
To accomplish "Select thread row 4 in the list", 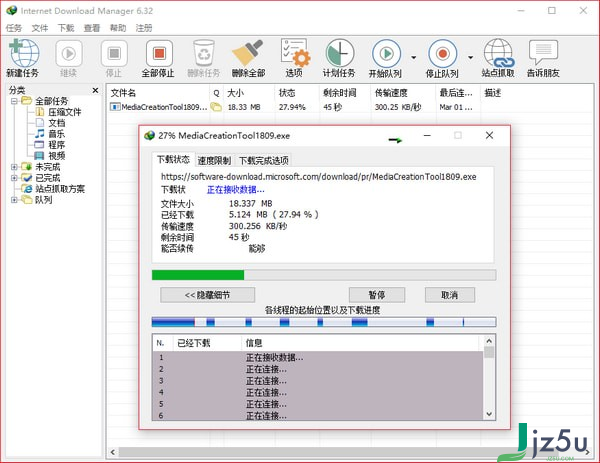I will 318,393.
